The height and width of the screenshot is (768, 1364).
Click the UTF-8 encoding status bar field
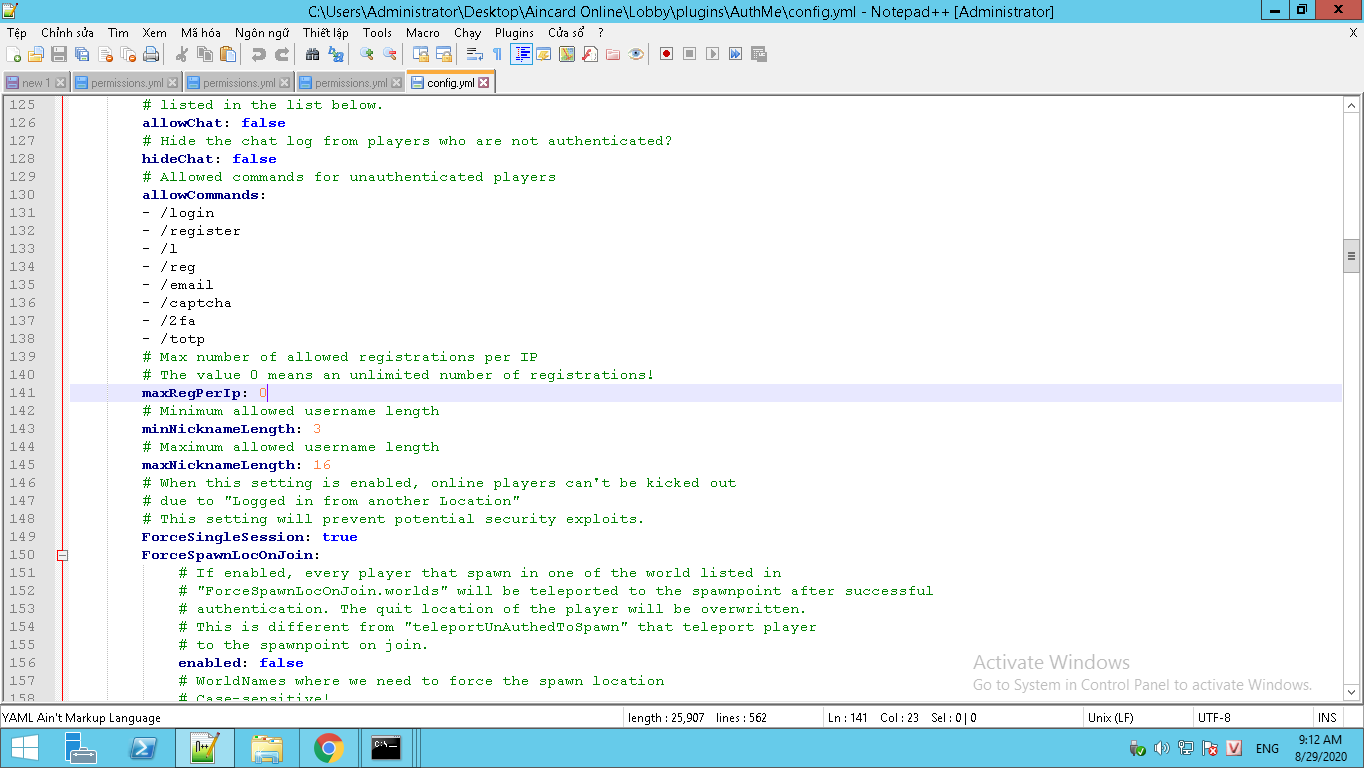[1213, 717]
